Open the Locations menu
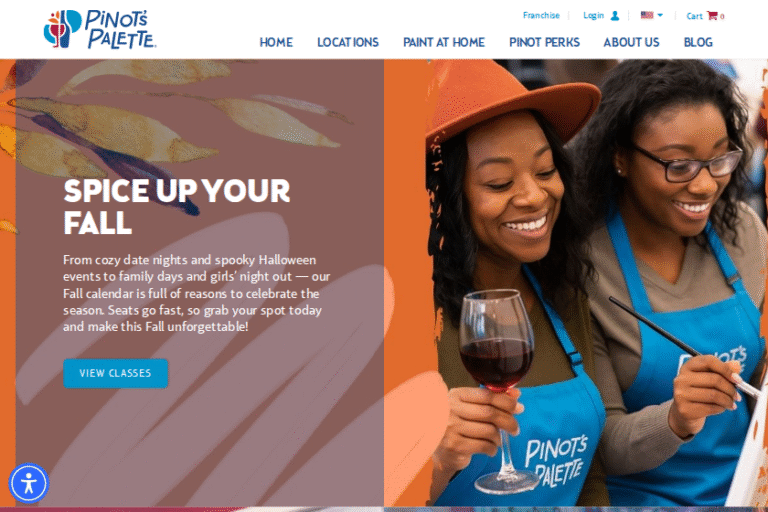This screenshot has height=512, width=768. [x=348, y=43]
